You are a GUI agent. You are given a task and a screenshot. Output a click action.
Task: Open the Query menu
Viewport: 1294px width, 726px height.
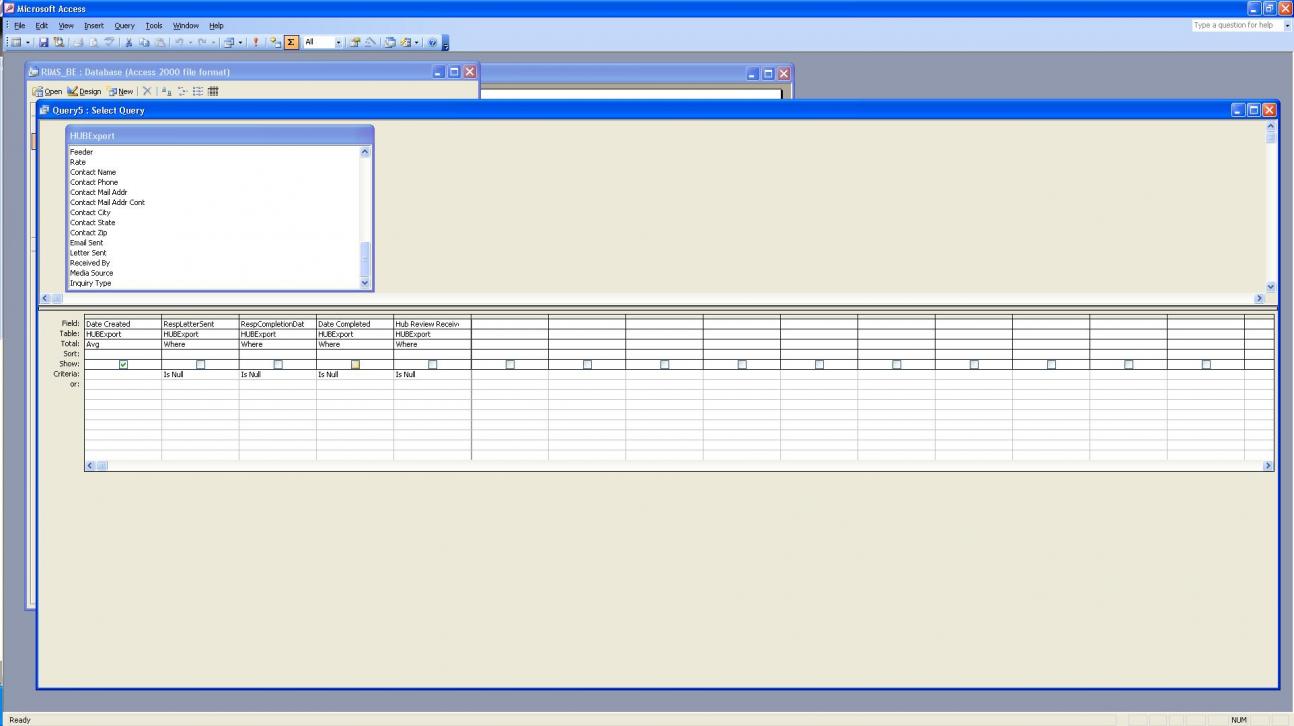[124, 25]
